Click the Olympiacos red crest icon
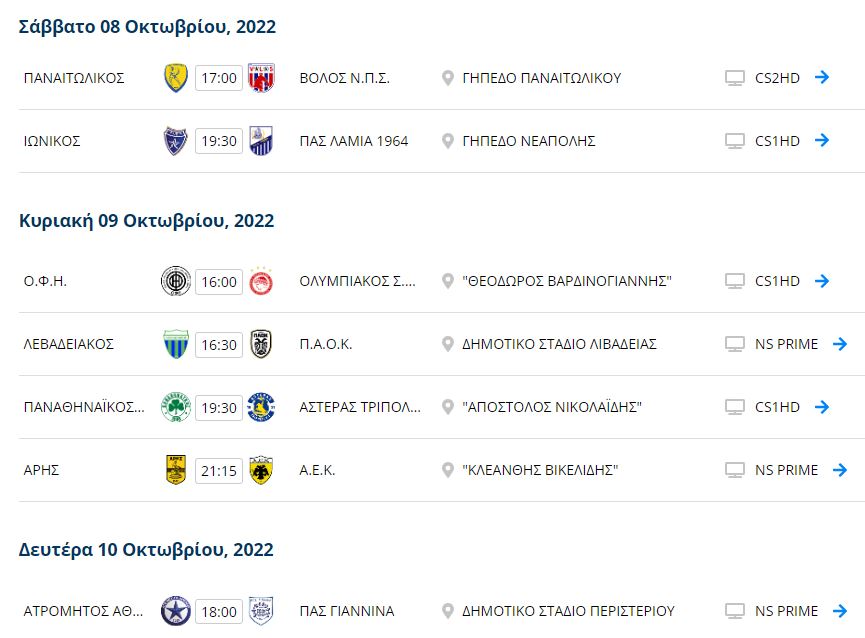This screenshot has width=865, height=638. pyautogui.click(x=261, y=282)
